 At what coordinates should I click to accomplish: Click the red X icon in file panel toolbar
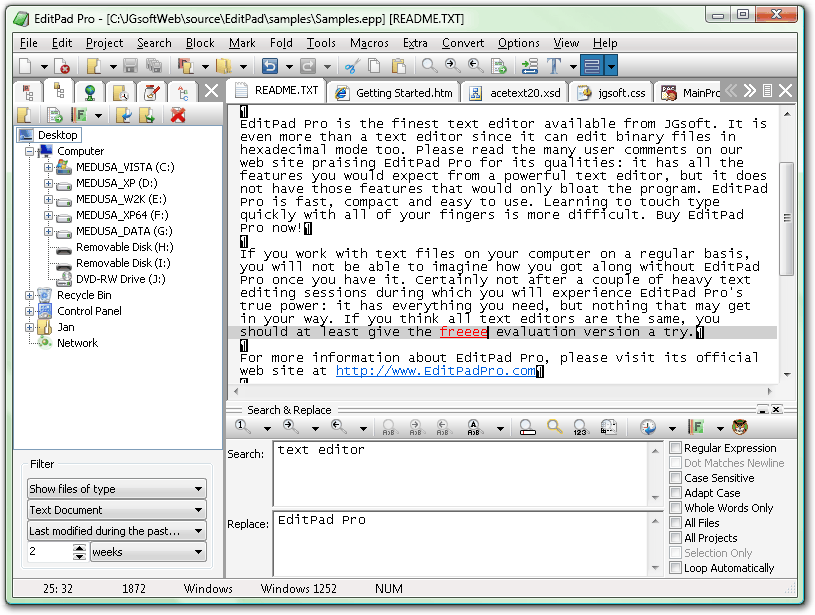pos(178,115)
